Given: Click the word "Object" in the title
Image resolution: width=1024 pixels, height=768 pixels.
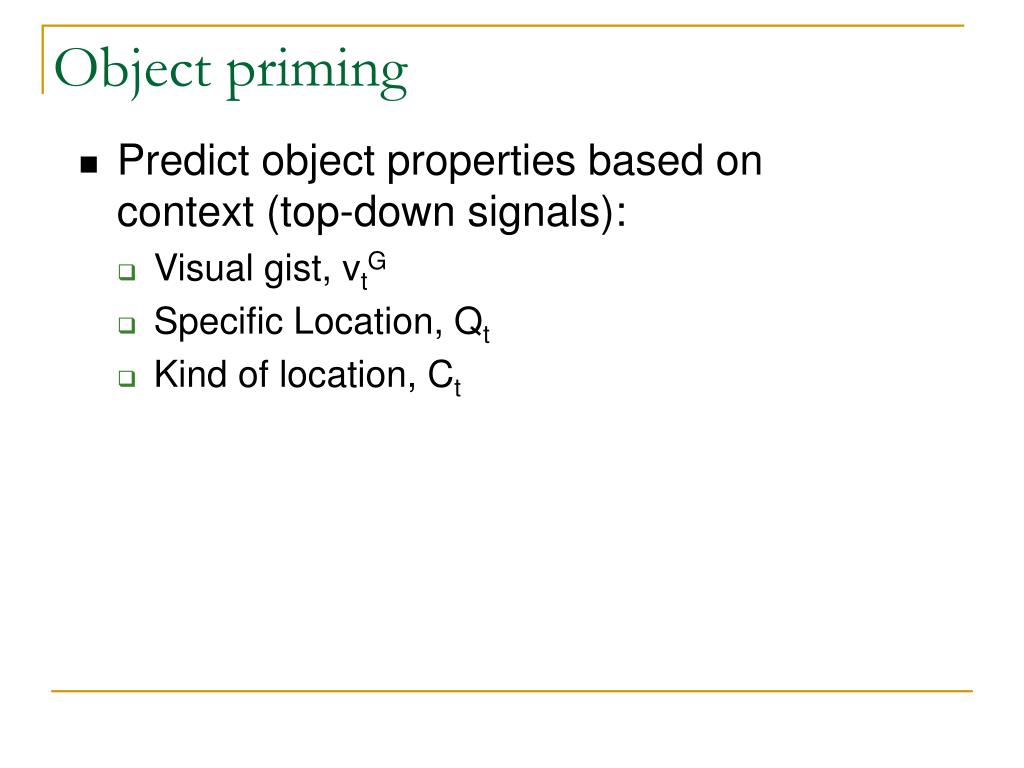Looking at the screenshot, I should coord(133,71).
